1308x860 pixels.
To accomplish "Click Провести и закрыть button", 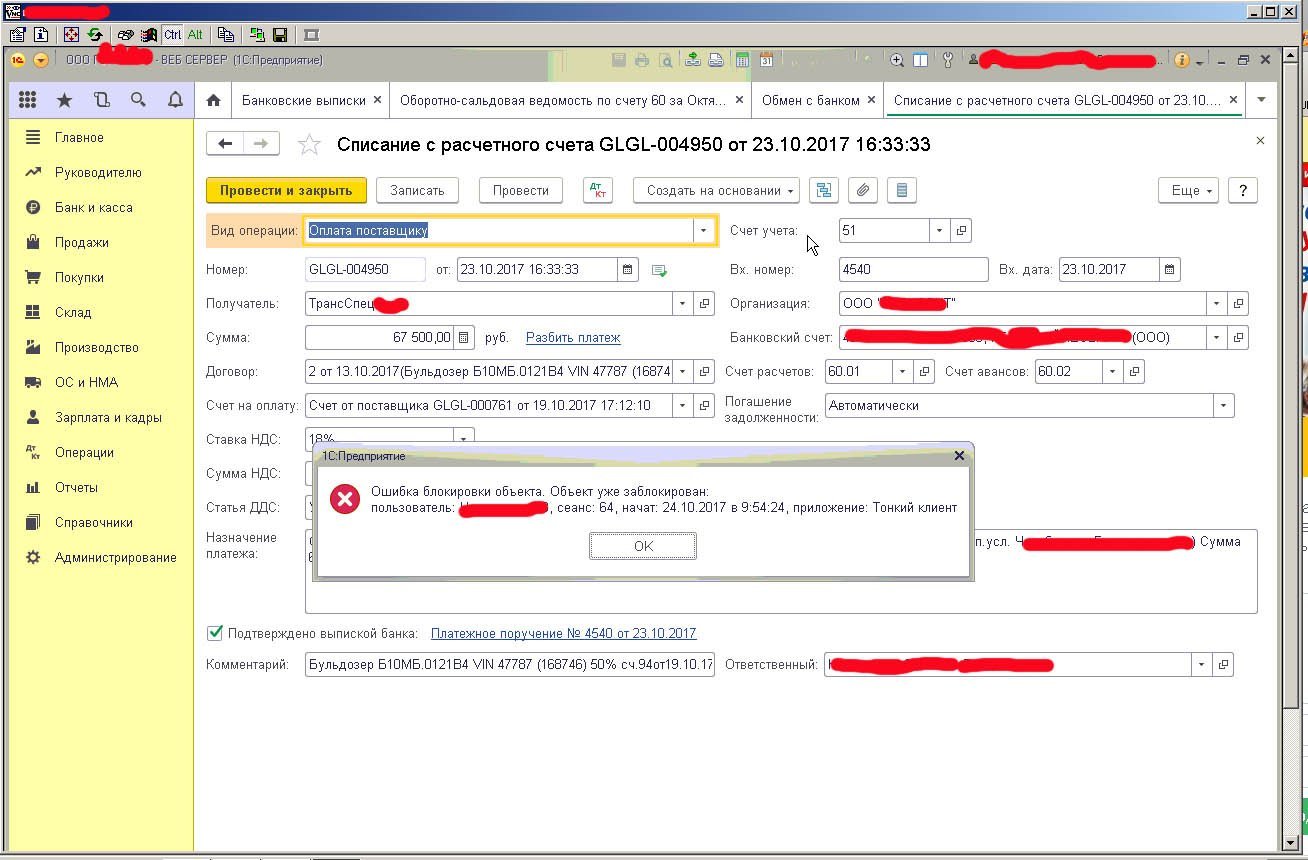I will 286,190.
